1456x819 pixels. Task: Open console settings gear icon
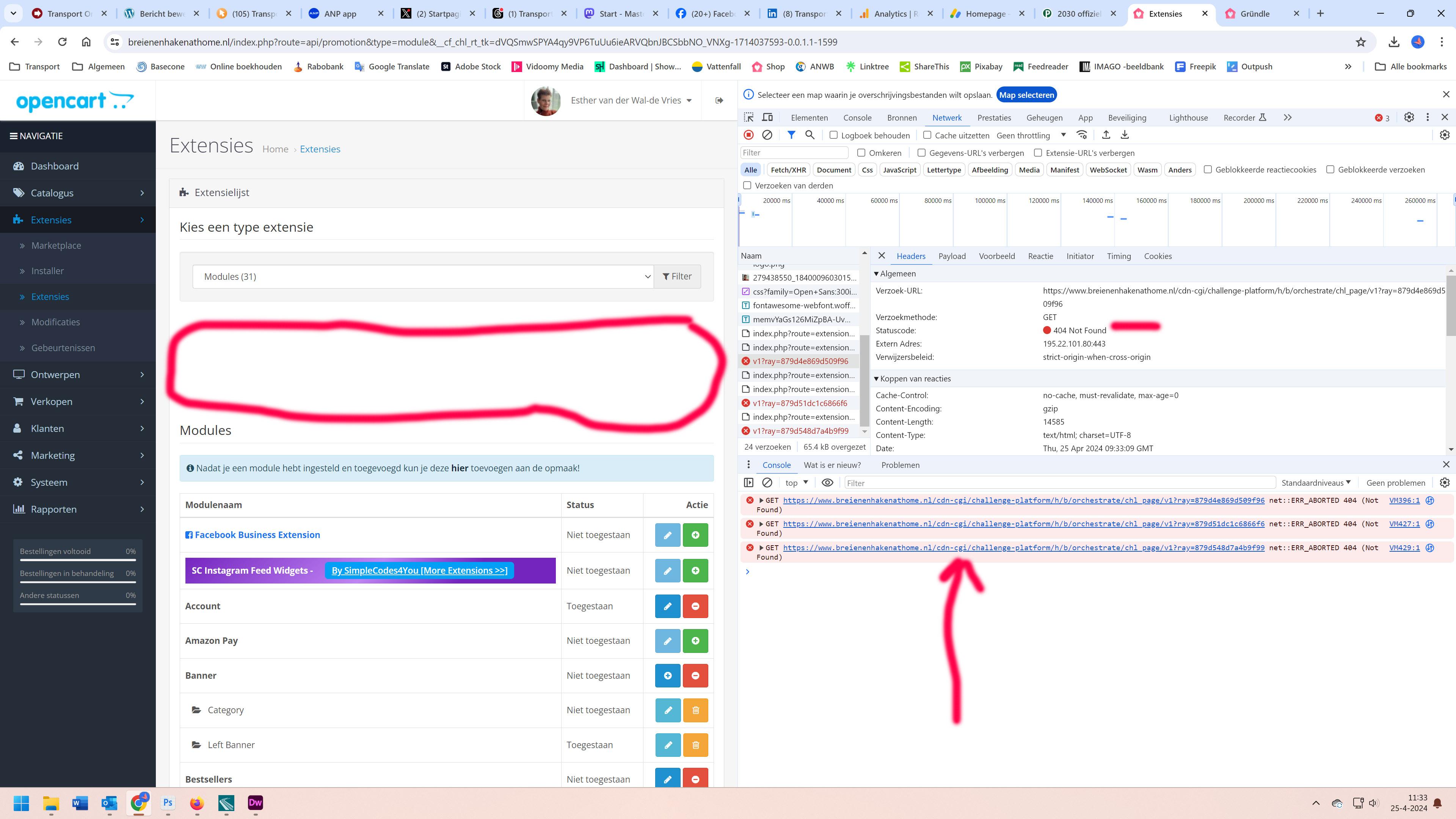(x=1445, y=483)
